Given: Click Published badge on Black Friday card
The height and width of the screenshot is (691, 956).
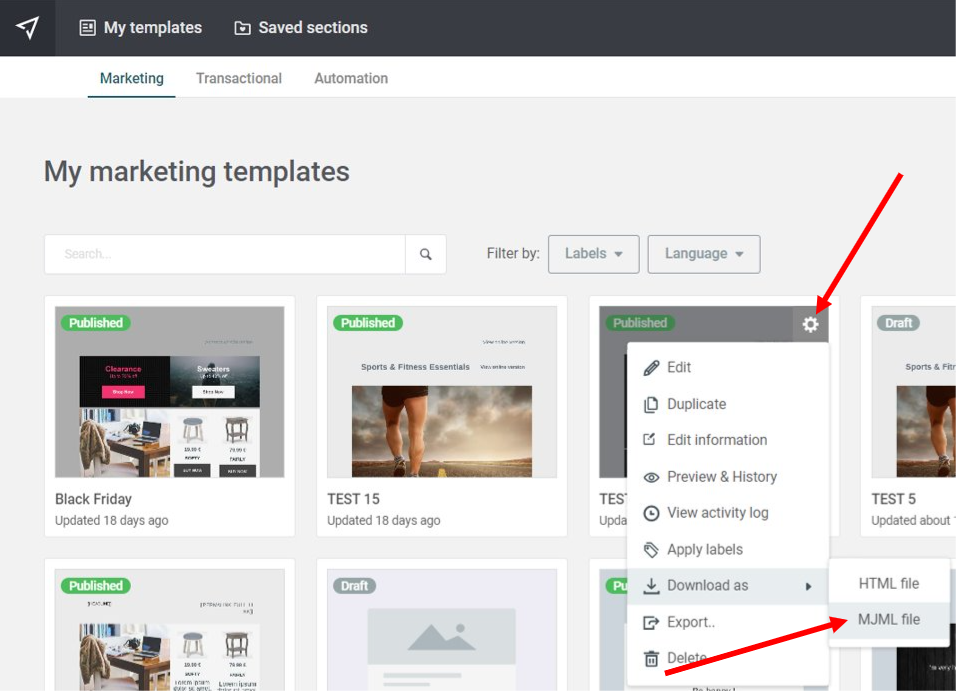Looking at the screenshot, I should pos(96,323).
